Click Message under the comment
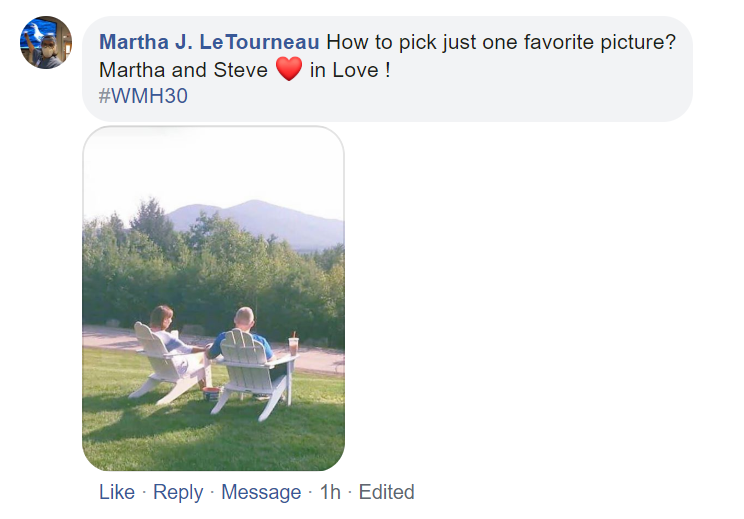Screen dimensions: 744x519 [x=260, y=492]
